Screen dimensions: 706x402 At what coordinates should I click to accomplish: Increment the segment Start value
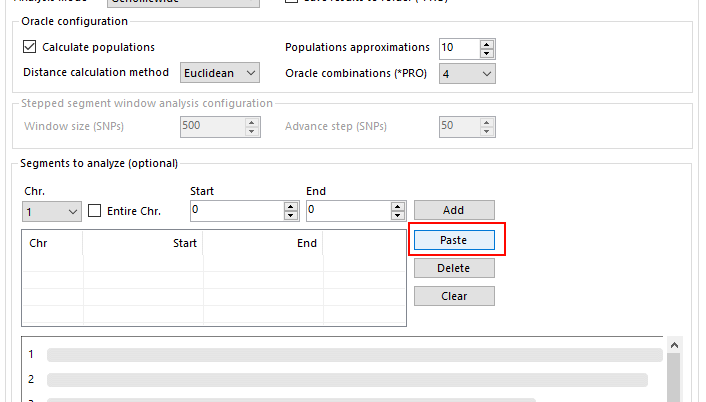292,207
